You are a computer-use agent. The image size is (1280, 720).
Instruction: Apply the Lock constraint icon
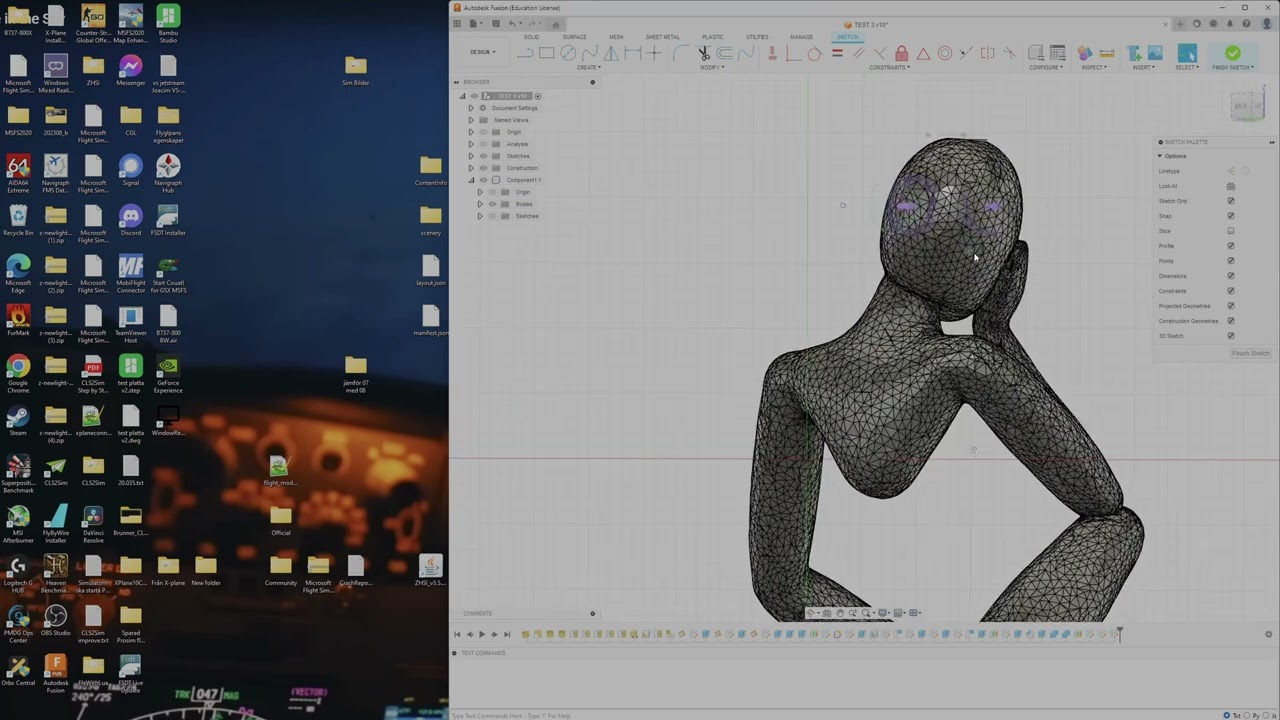(901, 53)
